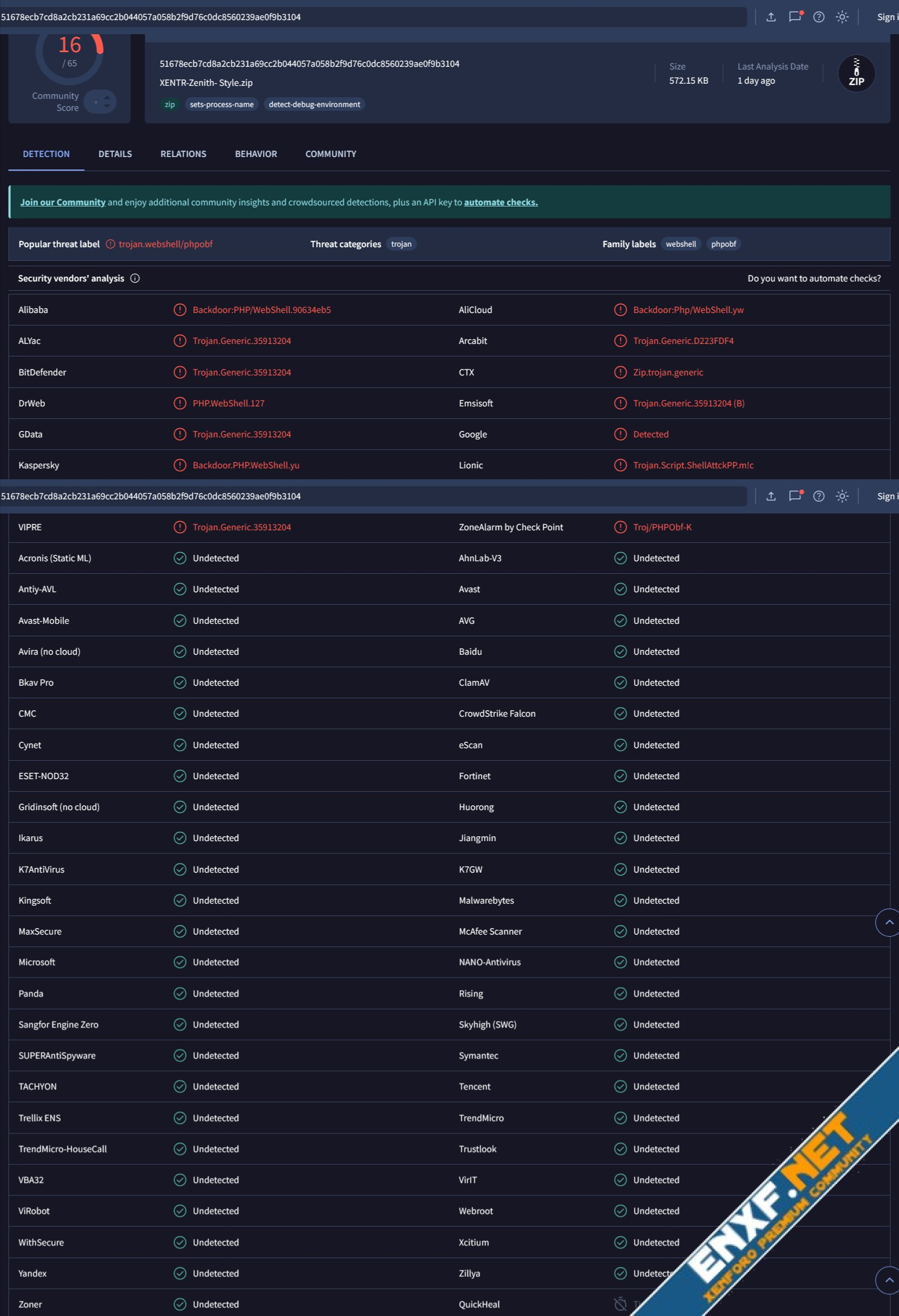Image resolution: width=899 pixels, height=1316 pixels.
Task: Click the Sangfor Engine Zero vendor name
Action: point(58,1025)
